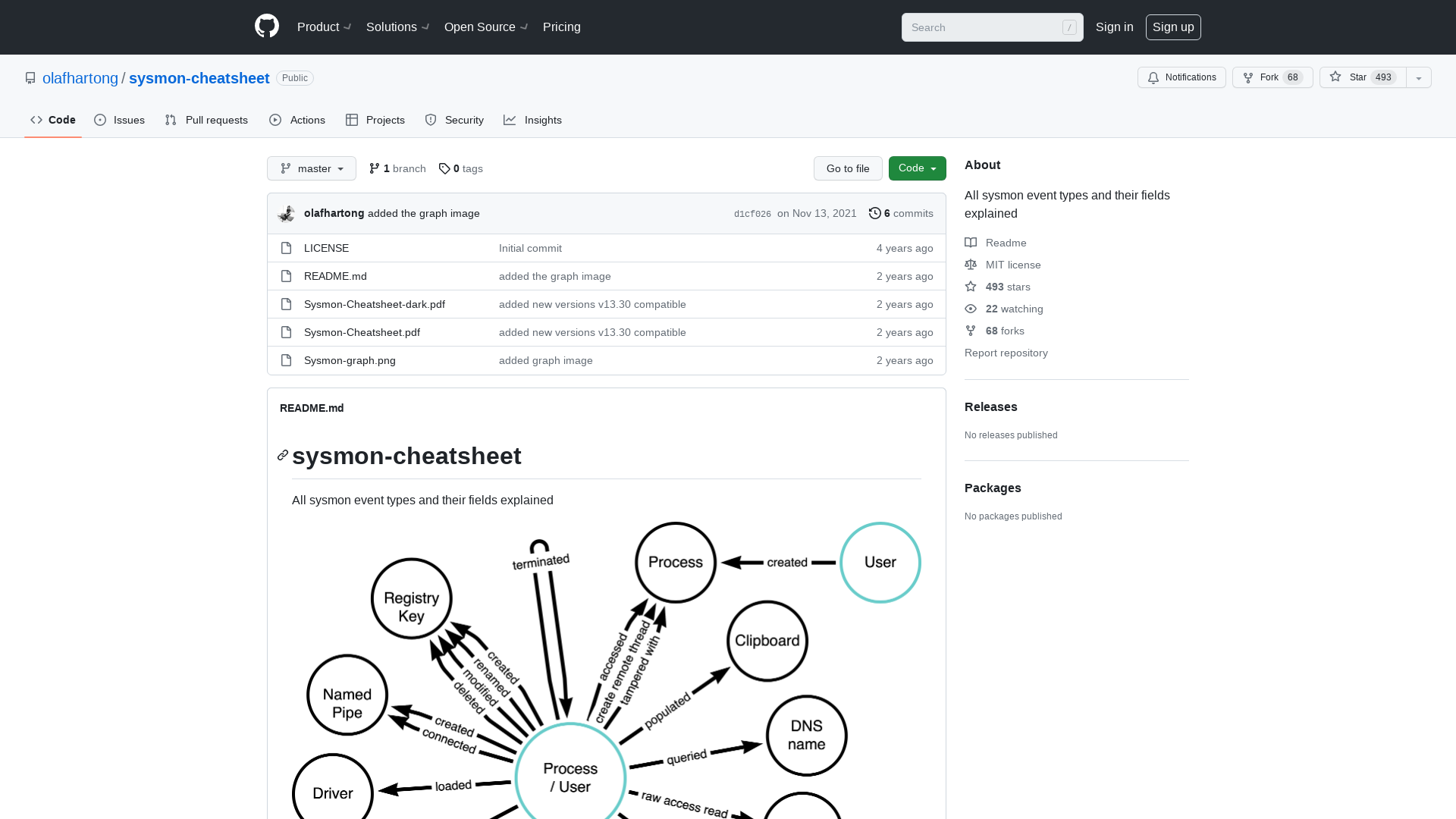
Task: Click the Sign in link
Action: click(x=1115, y=27)
